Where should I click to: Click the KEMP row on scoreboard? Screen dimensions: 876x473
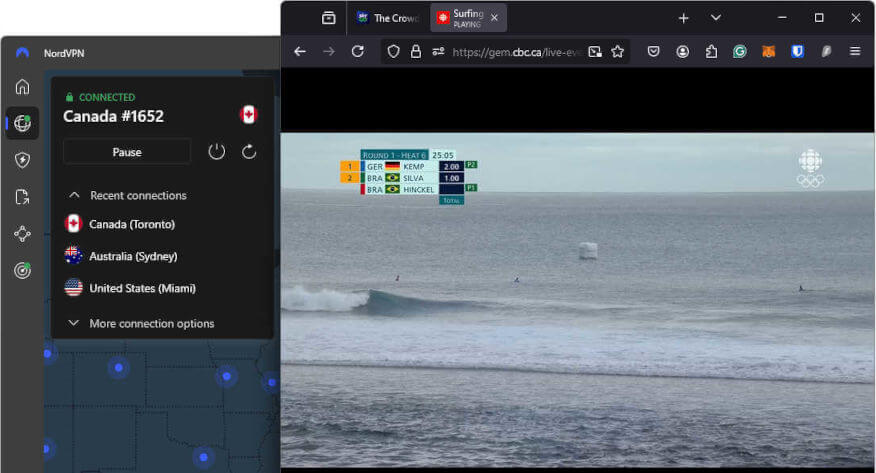point(408,166)
